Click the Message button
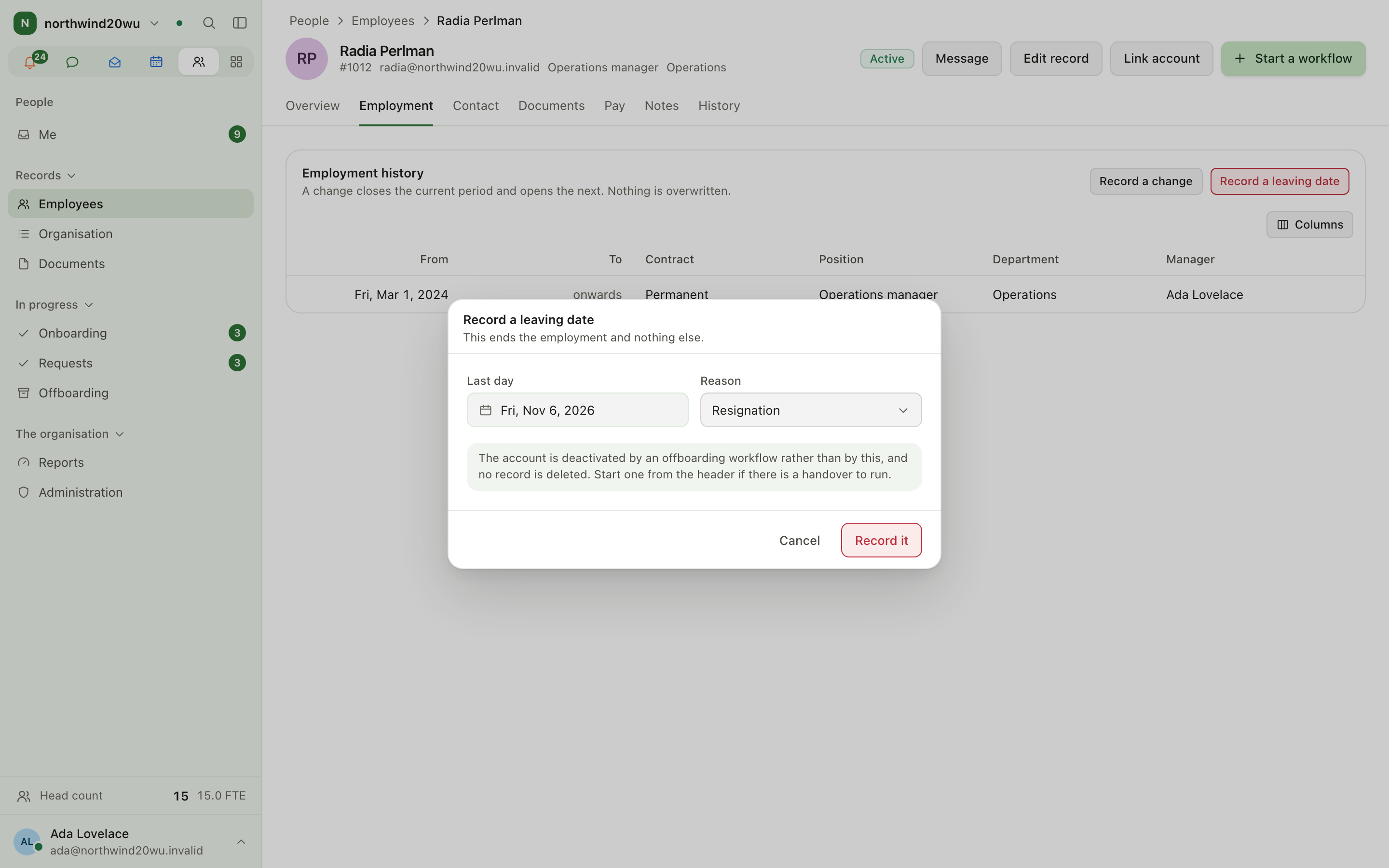1389x868 pixels. 961,58
